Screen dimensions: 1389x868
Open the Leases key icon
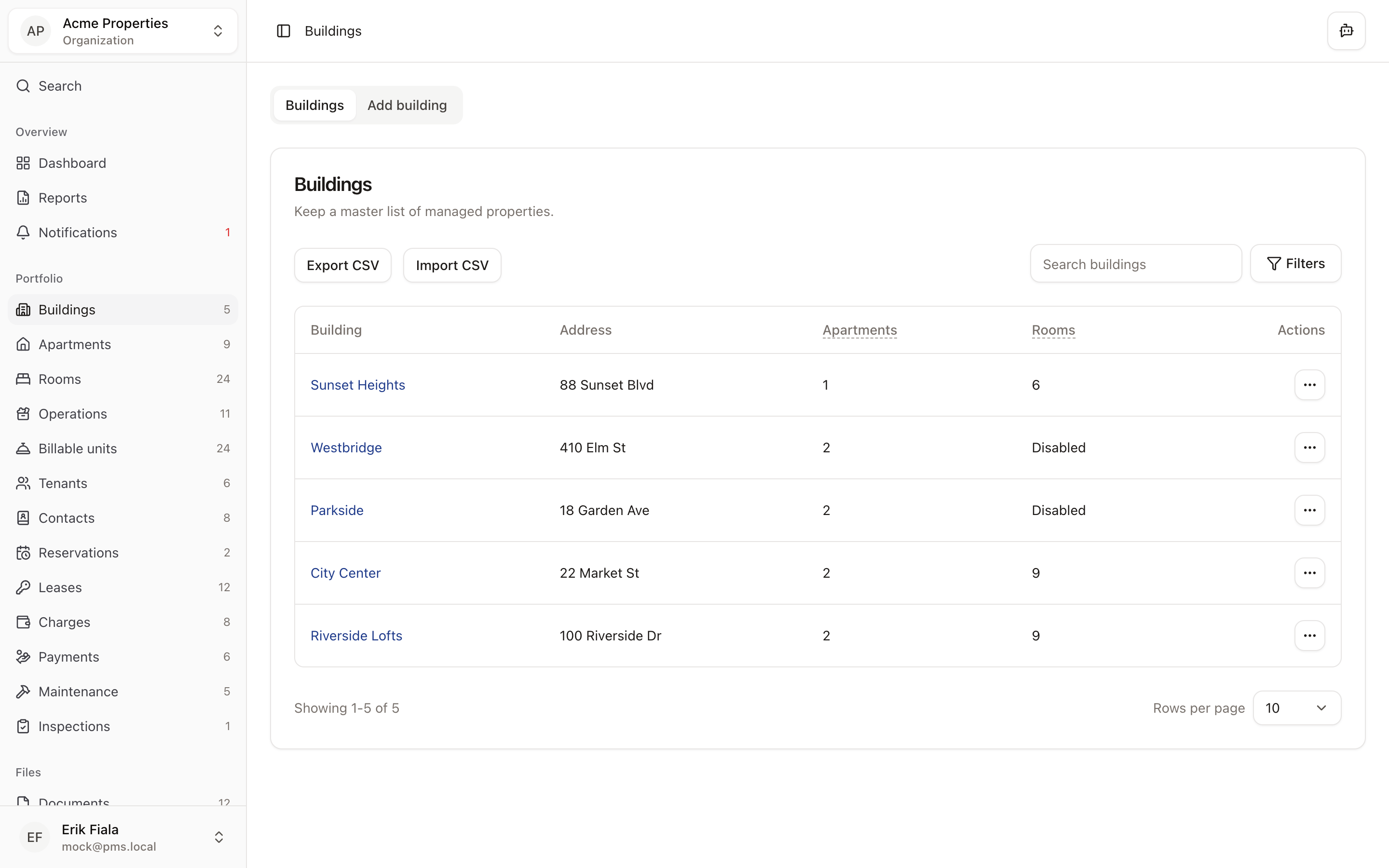pos(23,587)
